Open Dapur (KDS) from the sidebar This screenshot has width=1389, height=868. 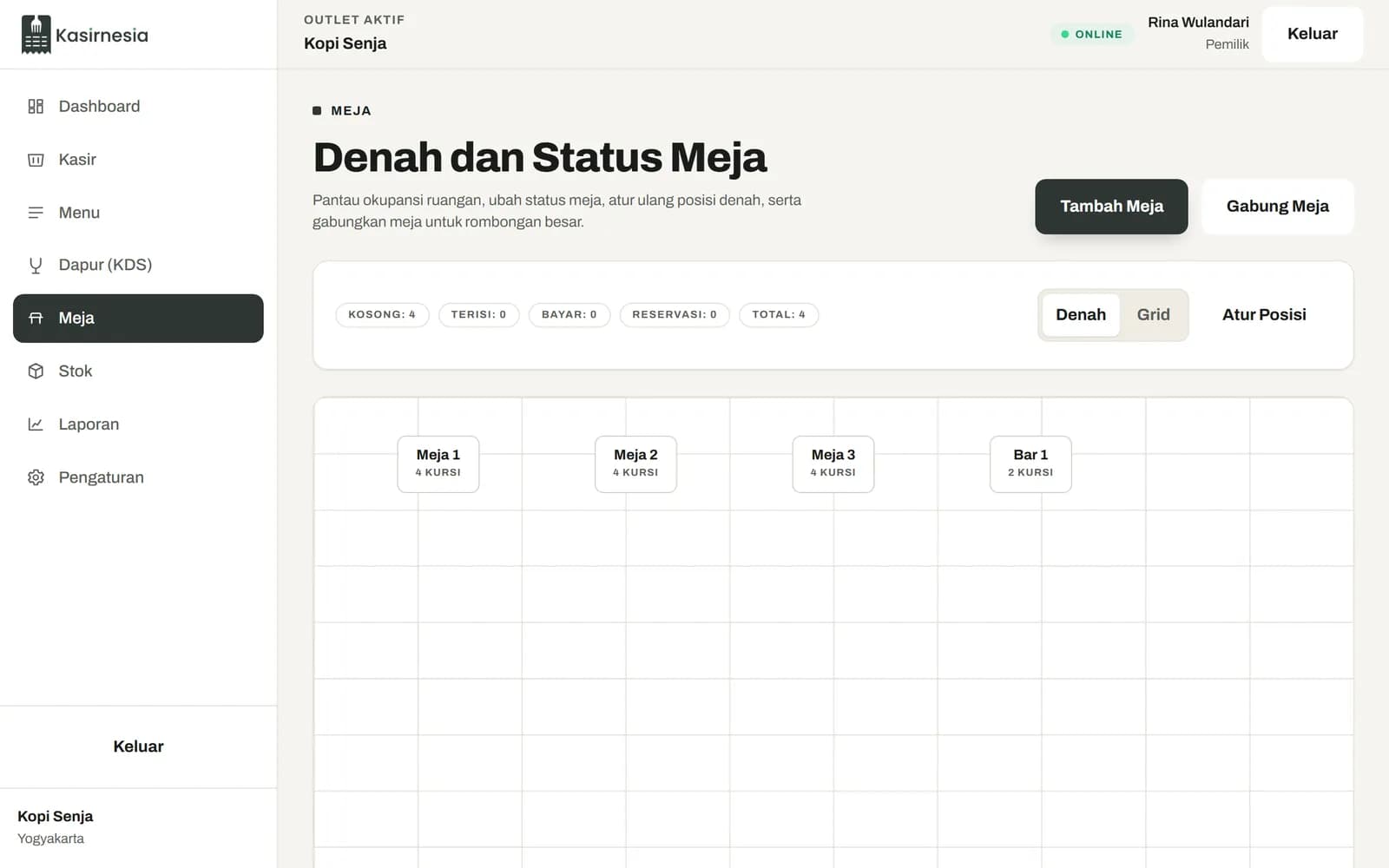138,266
